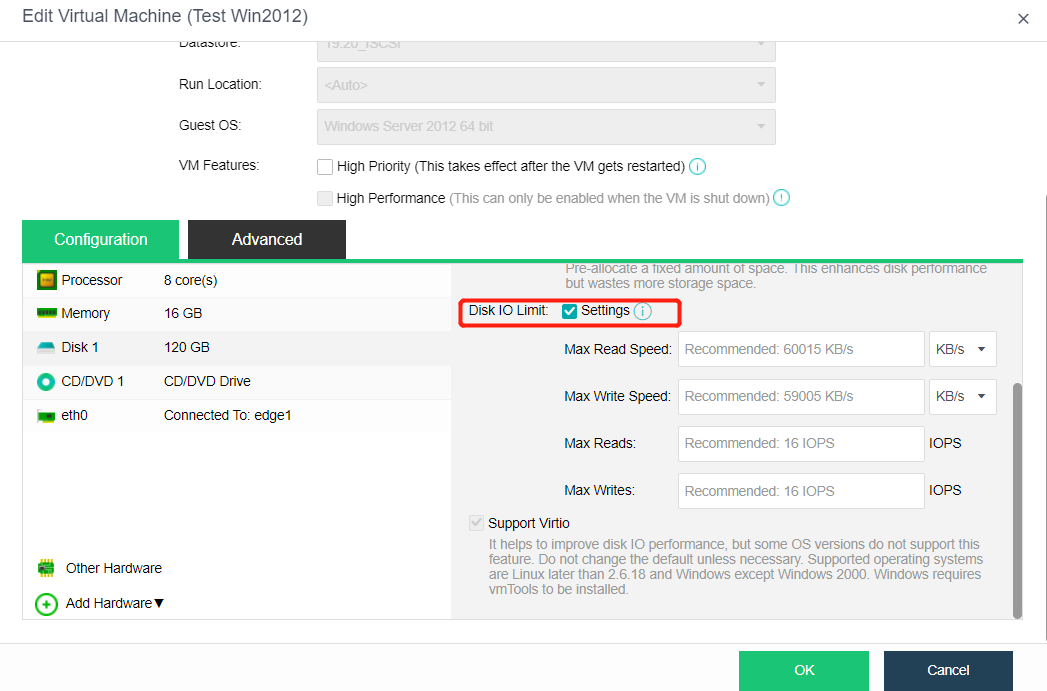Select the Processor hardware icon
Screen dimensions: 1047x691
(x=47, y=280)
